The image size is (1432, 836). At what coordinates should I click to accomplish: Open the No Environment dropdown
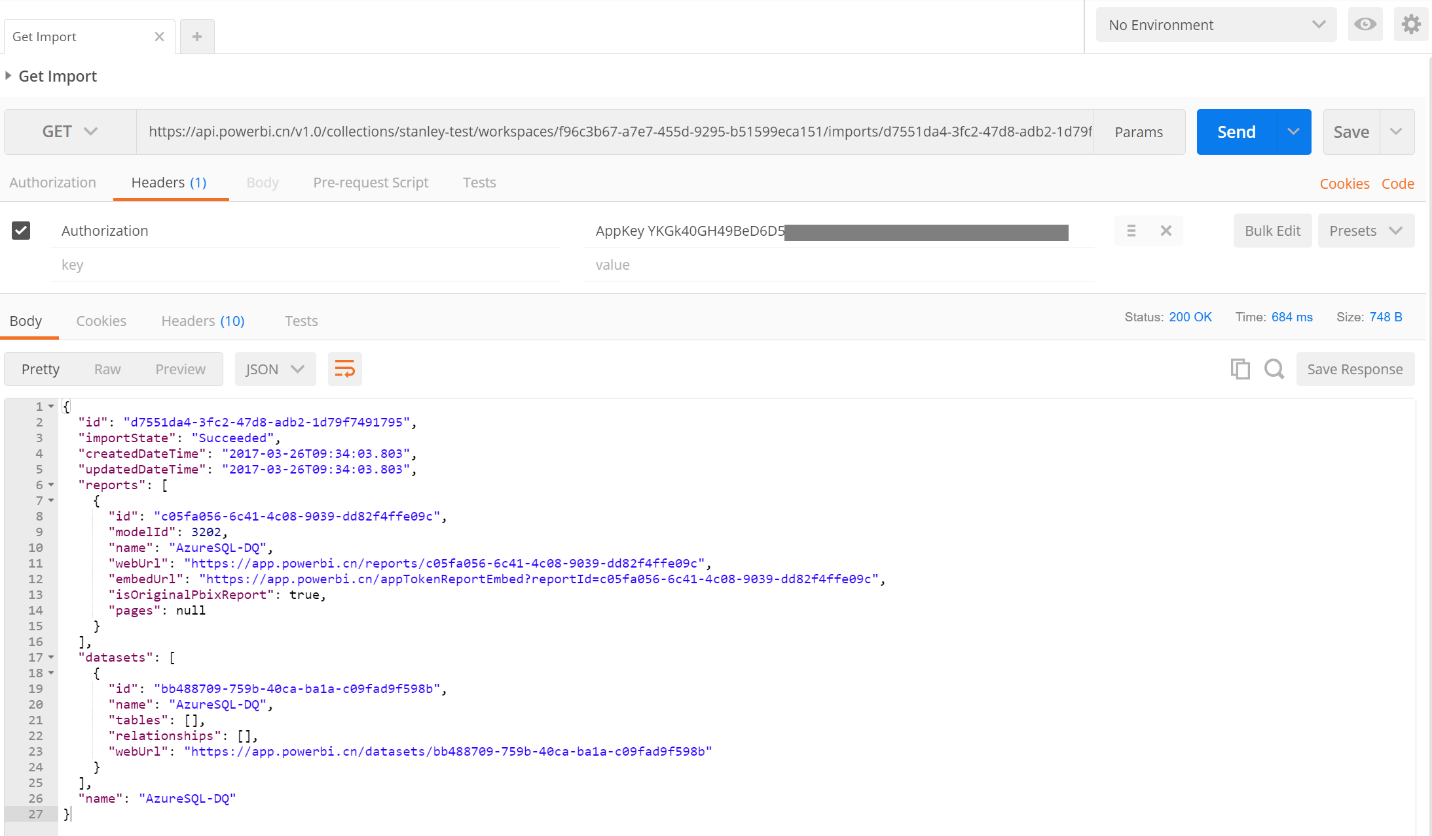(1216, 25)
